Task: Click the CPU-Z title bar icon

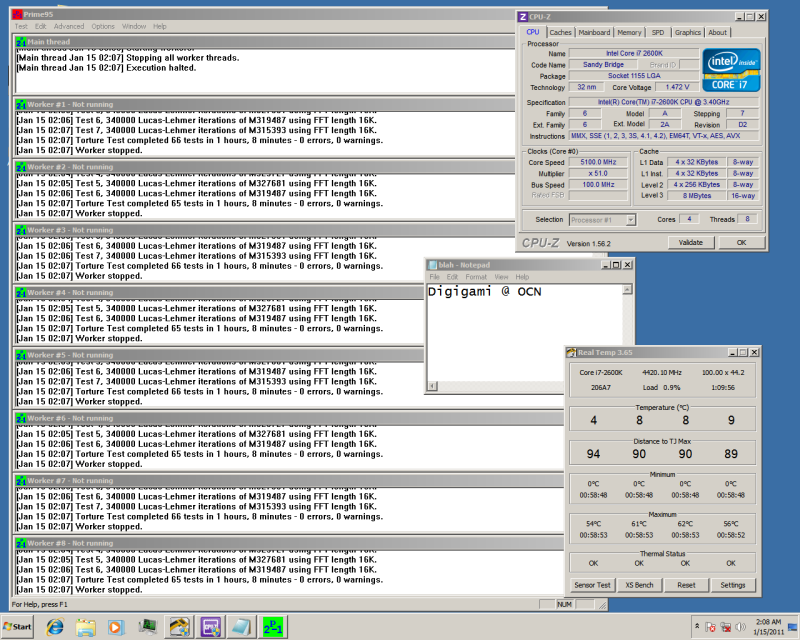Action: pyautogui.click(x=523, y=17)
